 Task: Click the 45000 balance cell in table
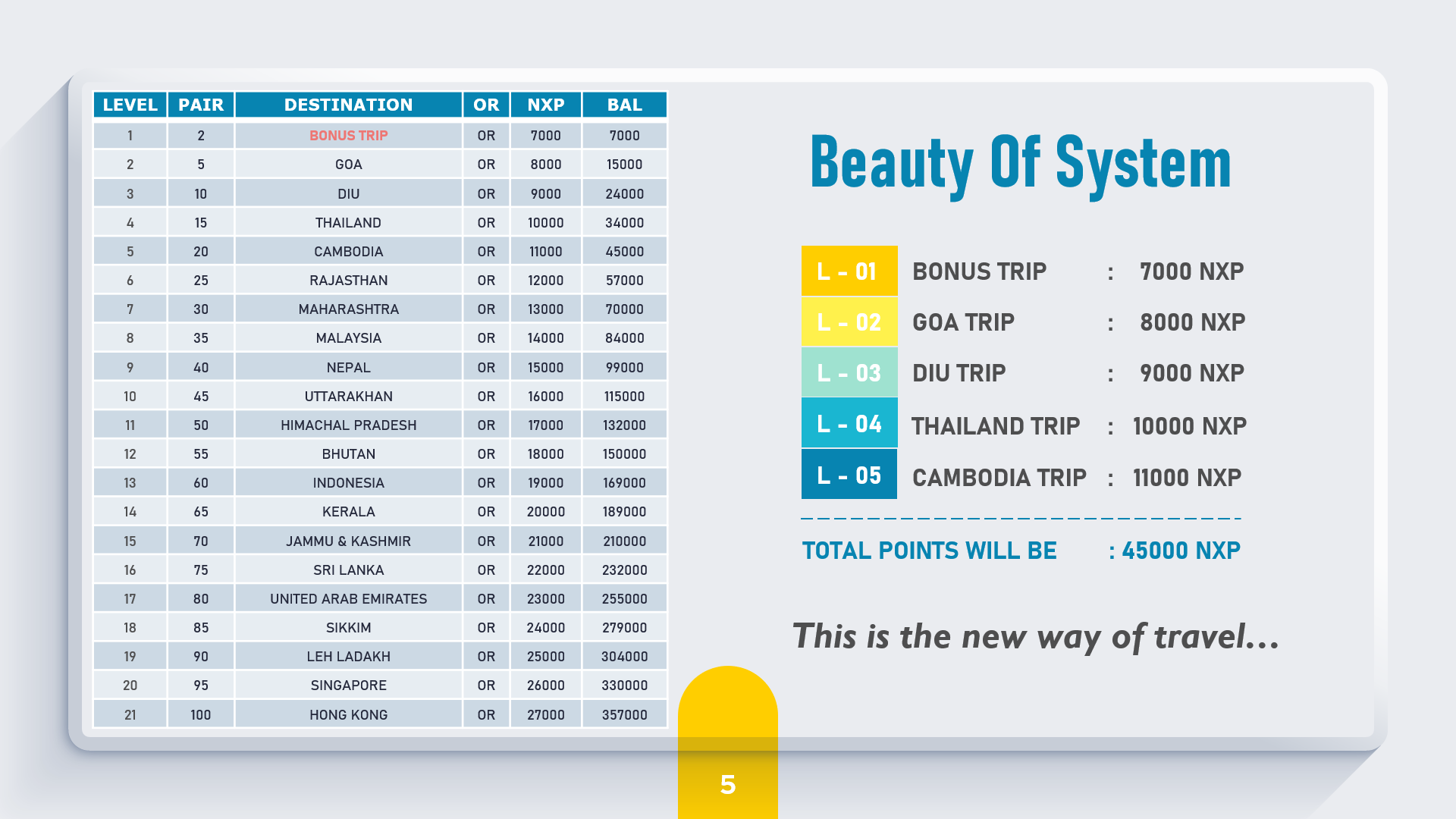(x=625, y=252)
